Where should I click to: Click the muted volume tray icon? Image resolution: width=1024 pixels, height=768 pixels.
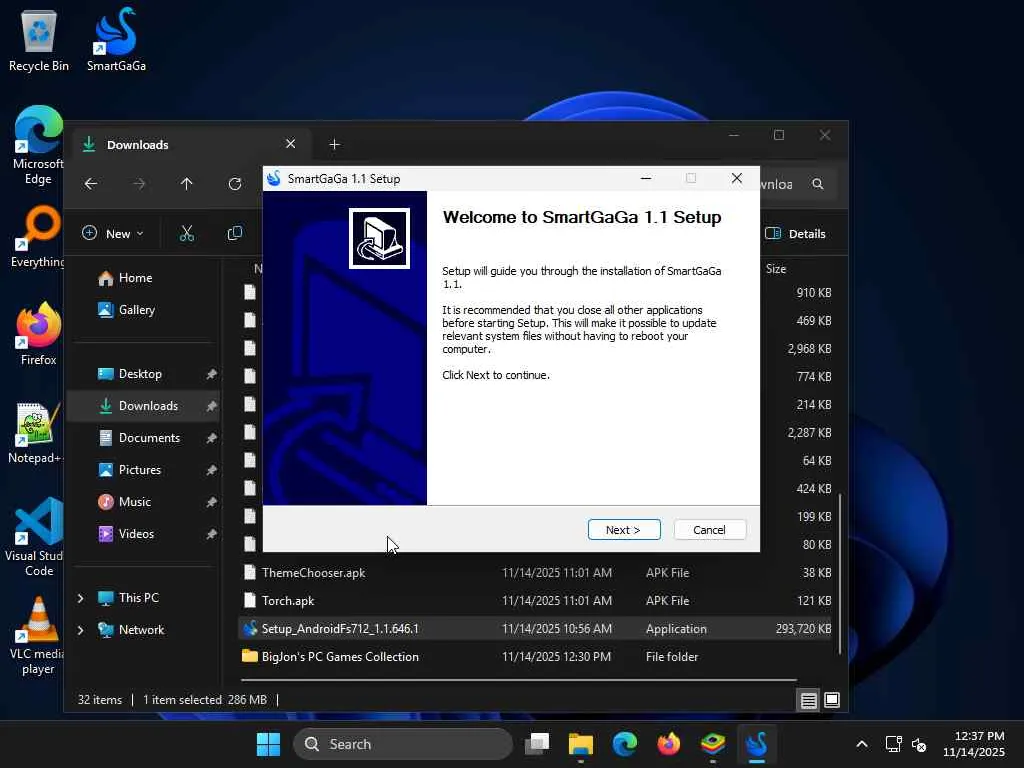click(919, 744)
